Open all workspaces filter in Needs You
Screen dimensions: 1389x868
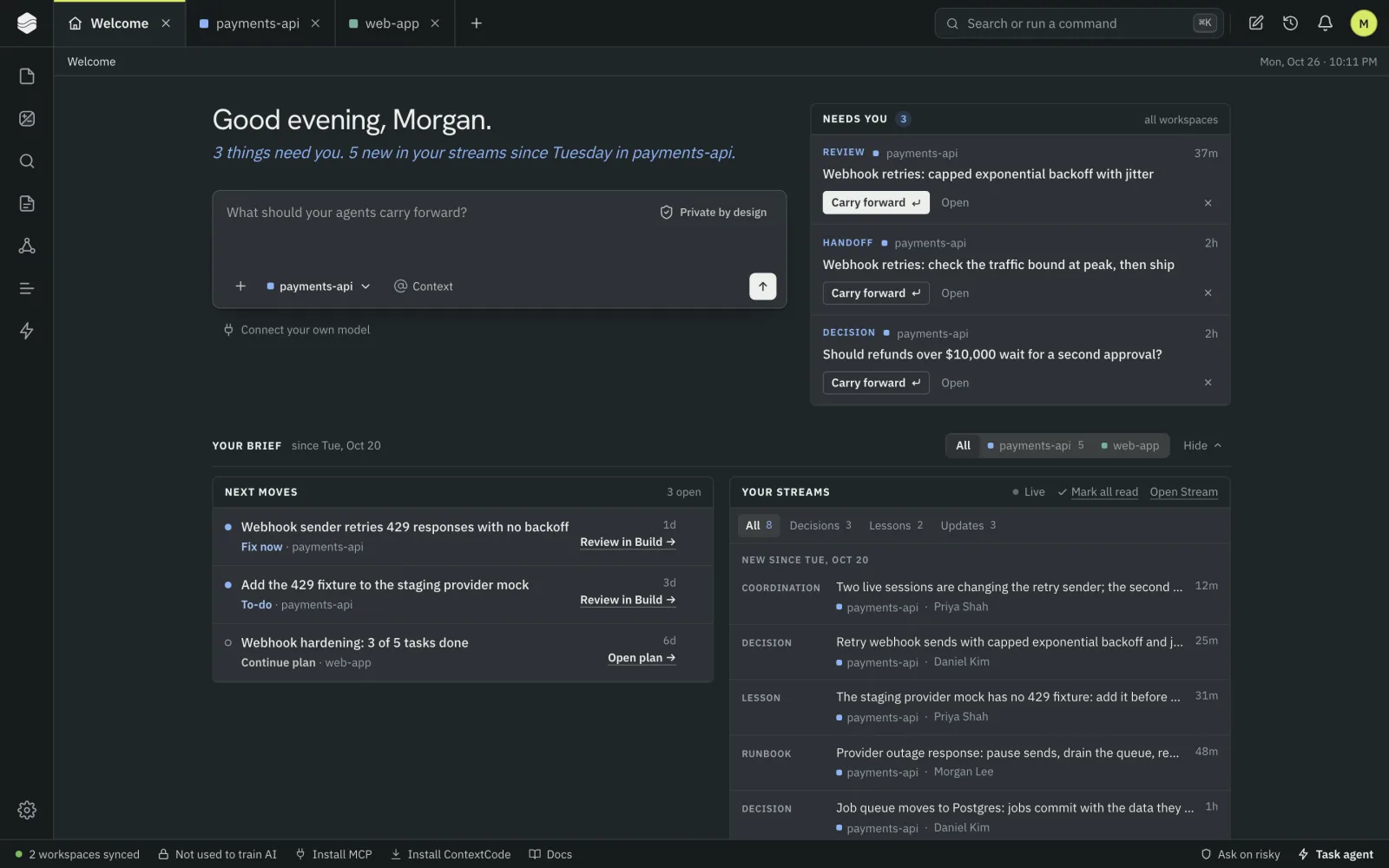tap(1181, 120)
